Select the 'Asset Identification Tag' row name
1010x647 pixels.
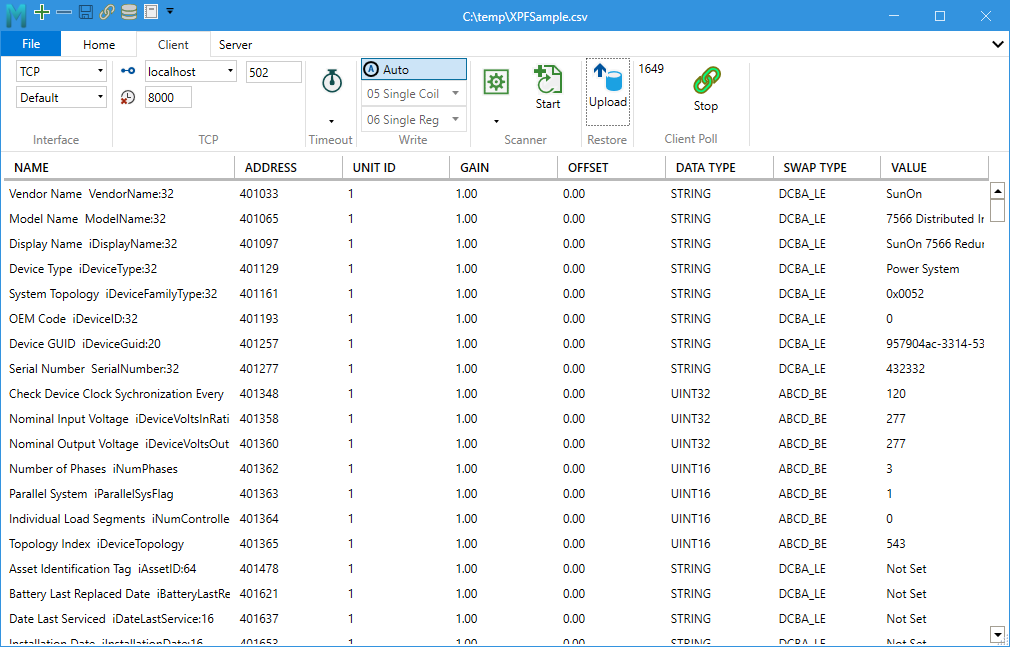point(103,569)
